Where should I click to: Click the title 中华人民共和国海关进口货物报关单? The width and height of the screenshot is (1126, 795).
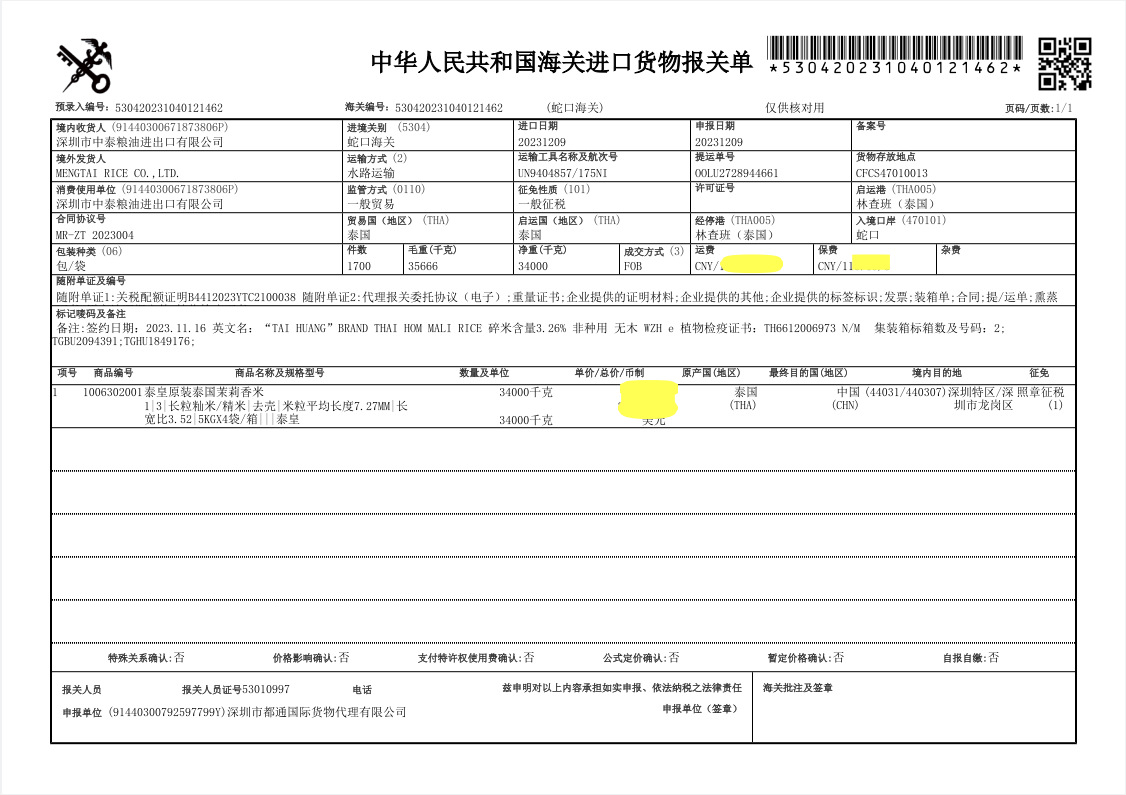[561, 62]
